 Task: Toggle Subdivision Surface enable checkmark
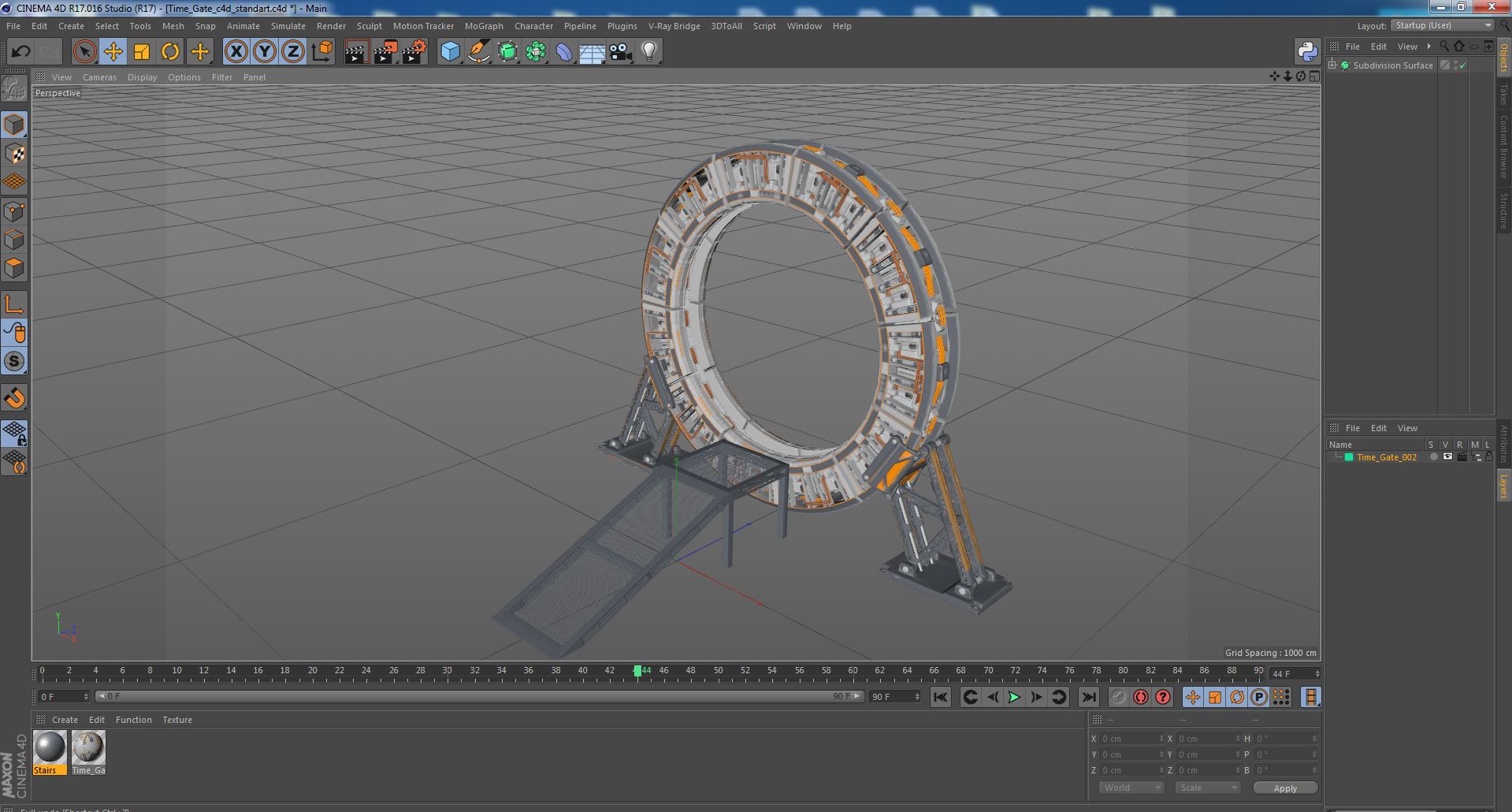(x=1463, y=65)
